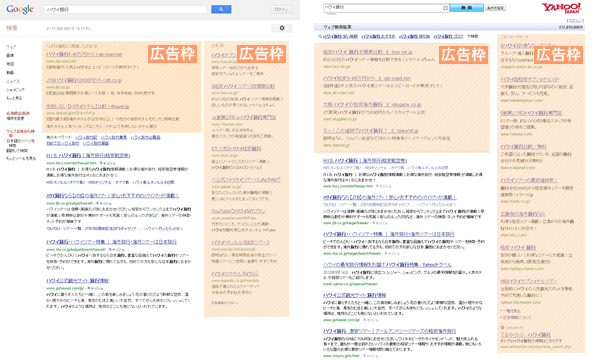
Task: Open the 4travel.jp ad title on Google
Action: (x=88, y=106)
